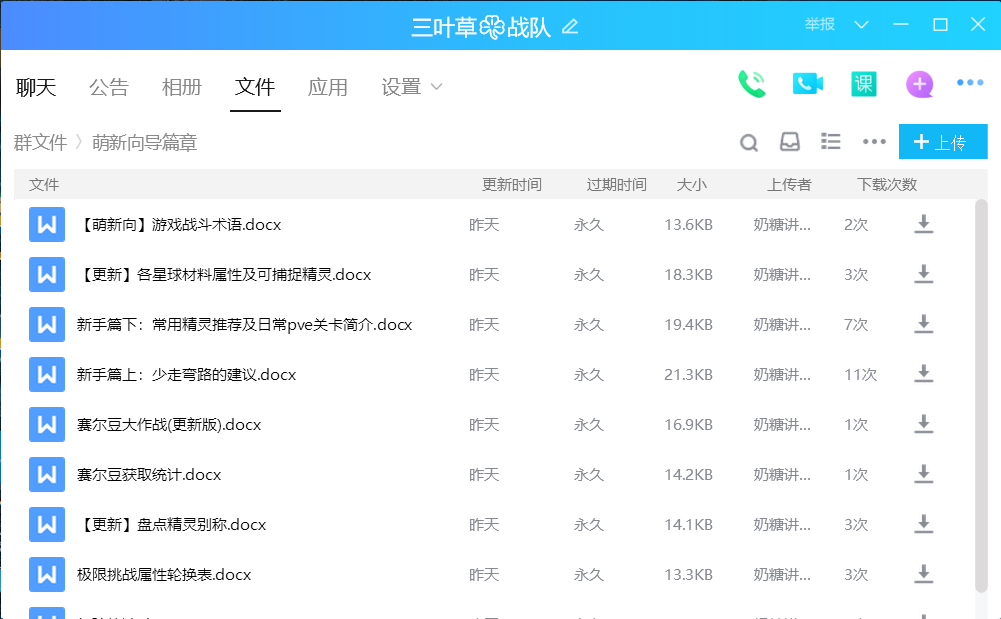Switch to the 聊天 tab

coord(36,87)
